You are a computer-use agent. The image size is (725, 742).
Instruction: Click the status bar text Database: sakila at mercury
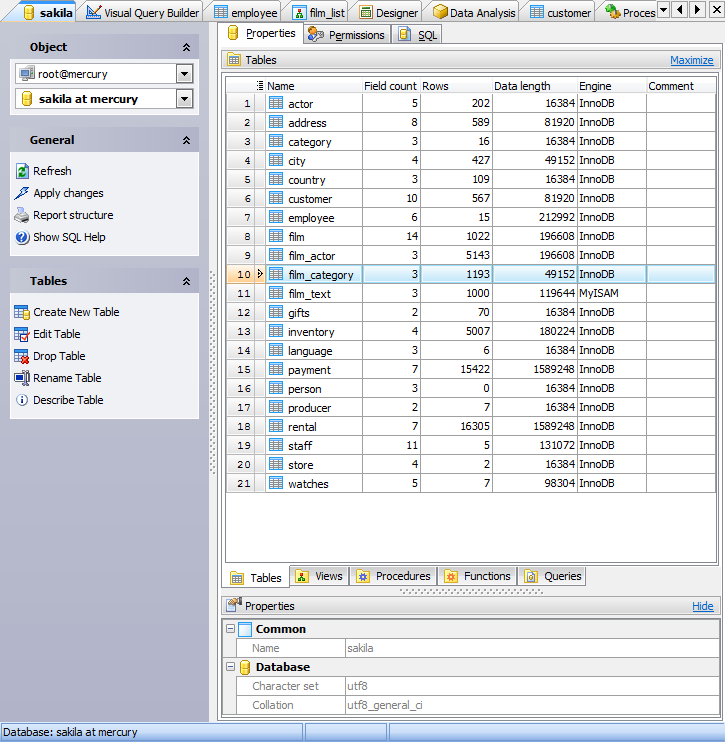click(x=70, y=732)
